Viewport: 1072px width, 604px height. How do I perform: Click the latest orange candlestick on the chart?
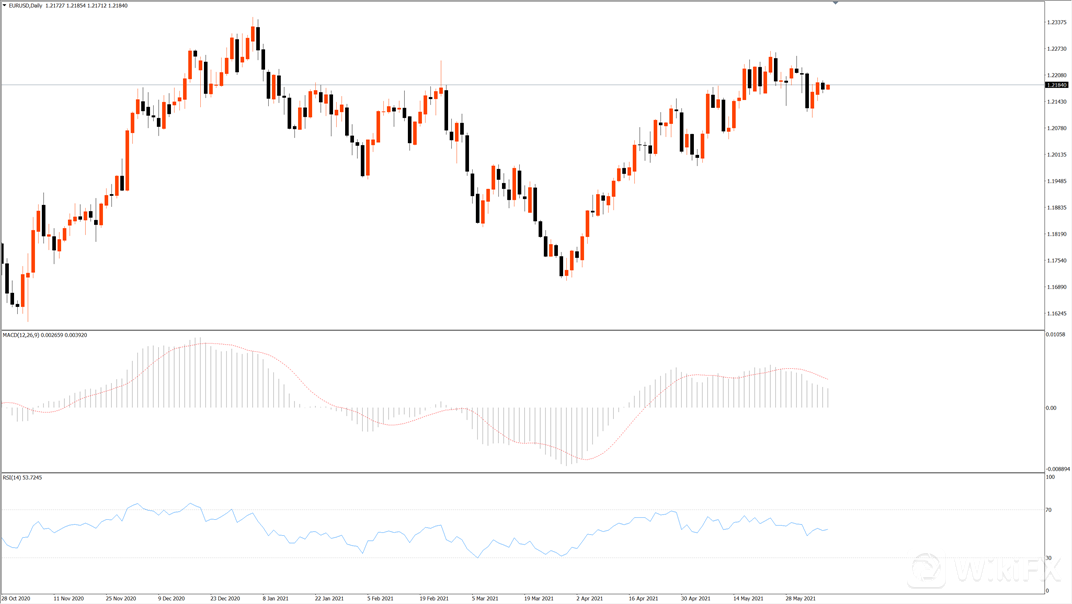click(x=828, y=87)
